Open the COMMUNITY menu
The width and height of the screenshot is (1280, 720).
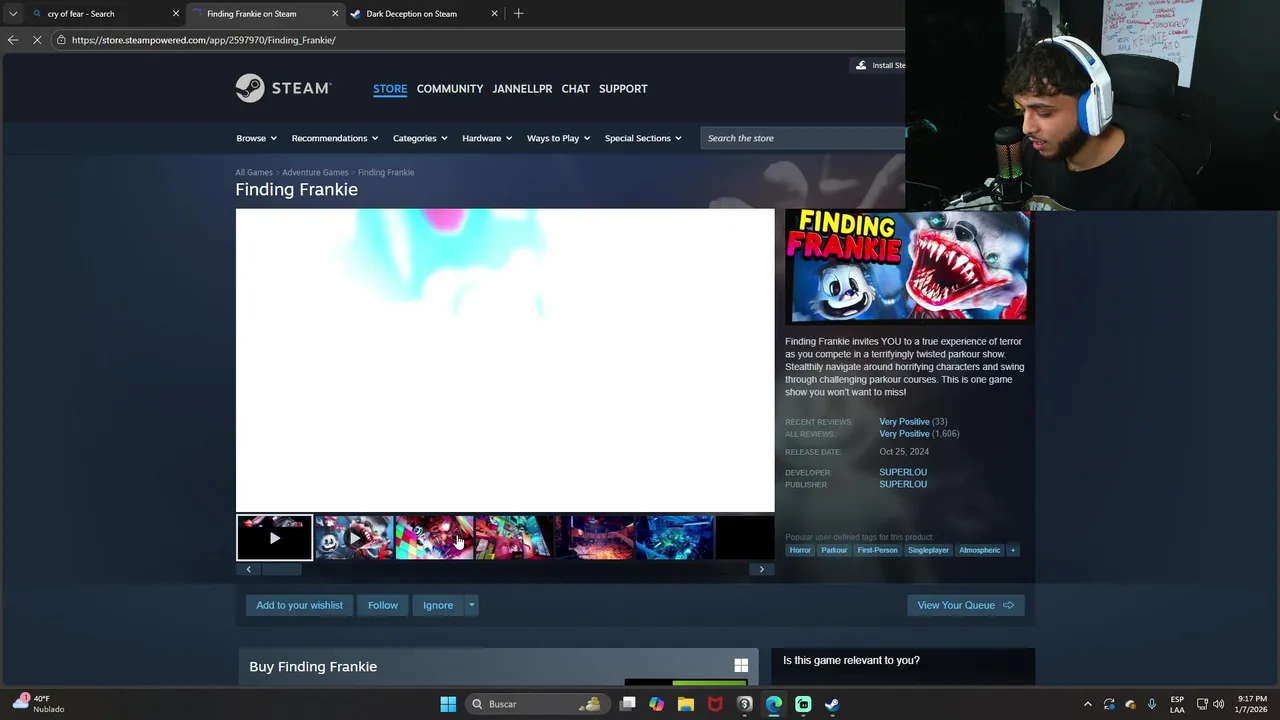click(450, 89)
